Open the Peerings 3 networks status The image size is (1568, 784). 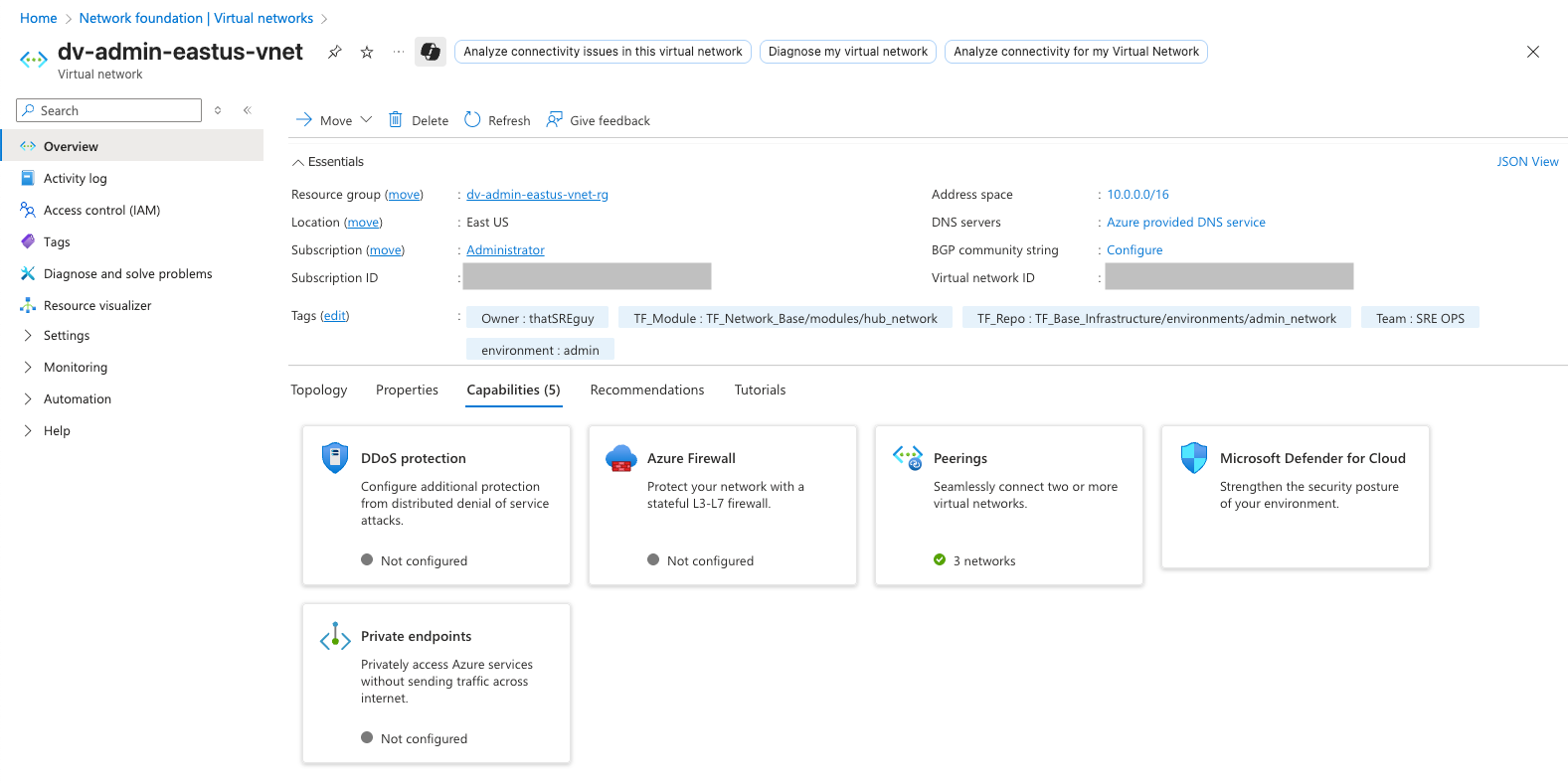(x=984, y=561)
